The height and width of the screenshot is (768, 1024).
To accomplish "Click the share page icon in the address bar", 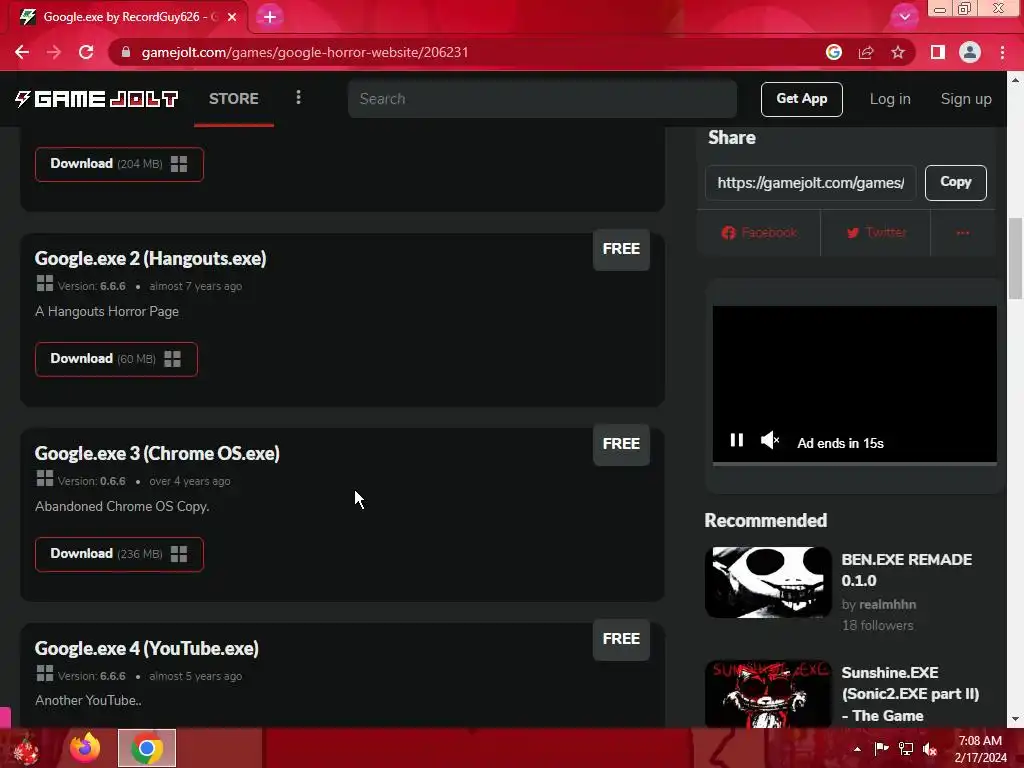I will coord(866,52).
